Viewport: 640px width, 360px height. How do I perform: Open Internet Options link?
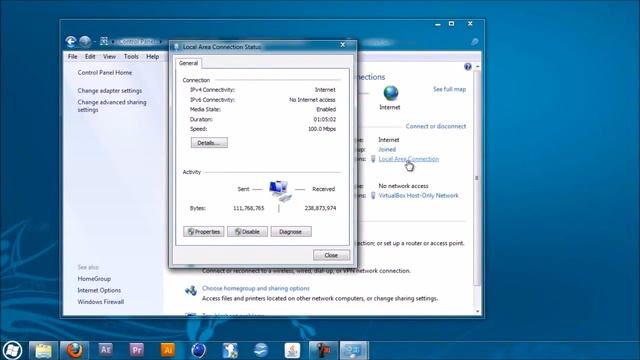click(x=99, y=290)
